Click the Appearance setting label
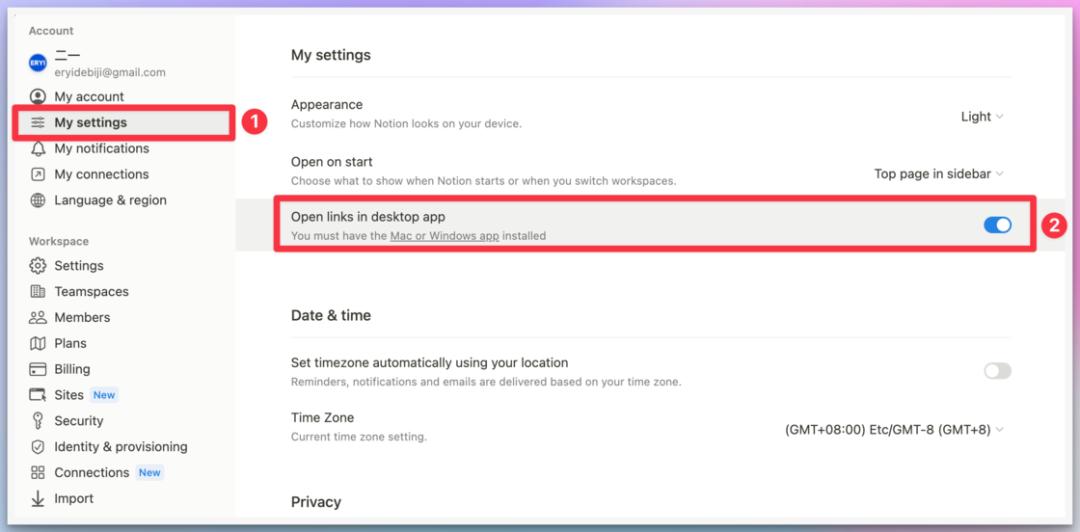Viewport: 1080px width, 532px height. click(x=326, y=105)
